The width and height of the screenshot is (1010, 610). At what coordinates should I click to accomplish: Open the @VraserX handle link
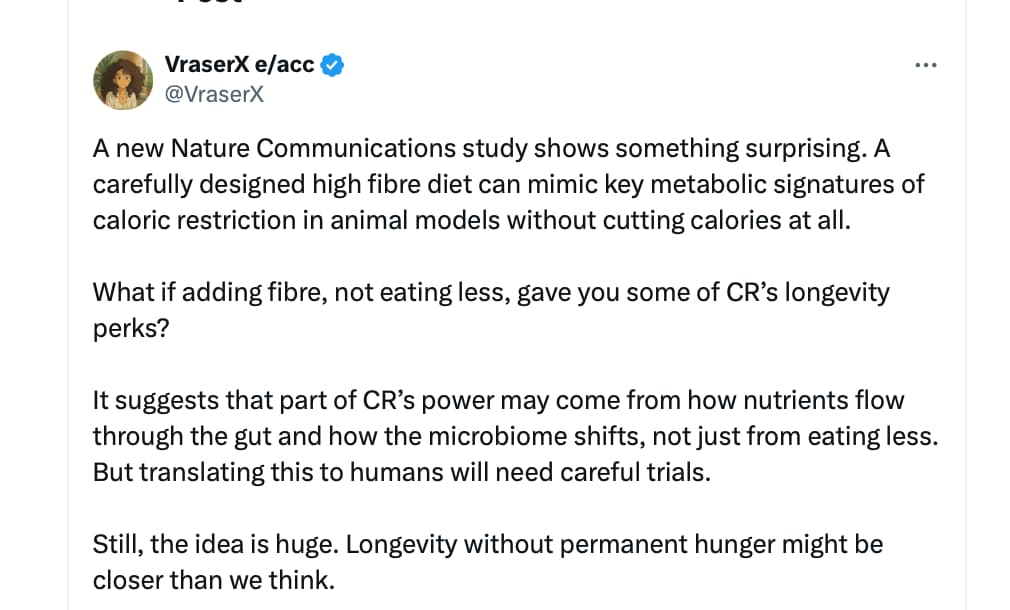coord(214,94)
